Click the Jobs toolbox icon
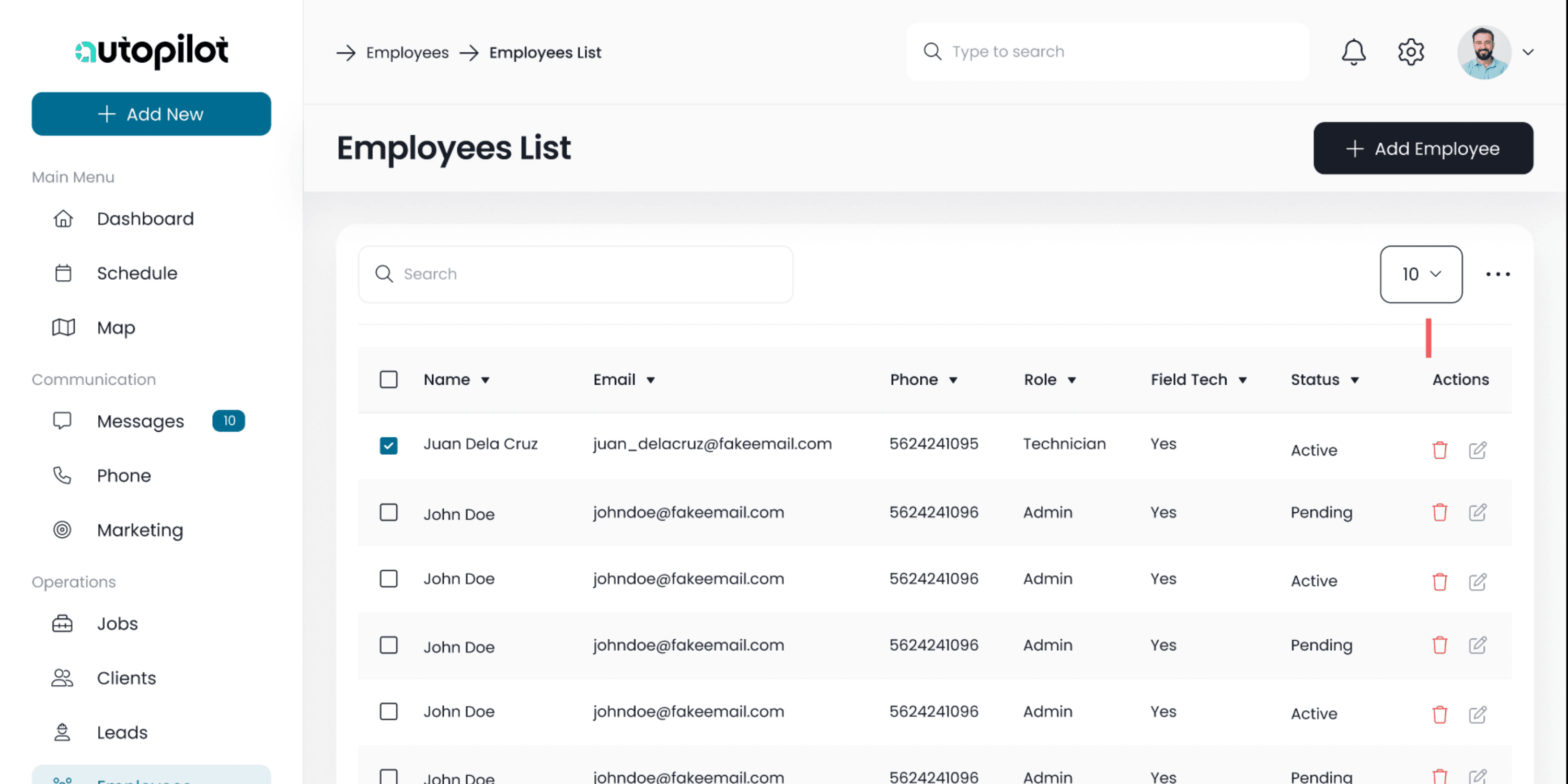 coord(62,624)
